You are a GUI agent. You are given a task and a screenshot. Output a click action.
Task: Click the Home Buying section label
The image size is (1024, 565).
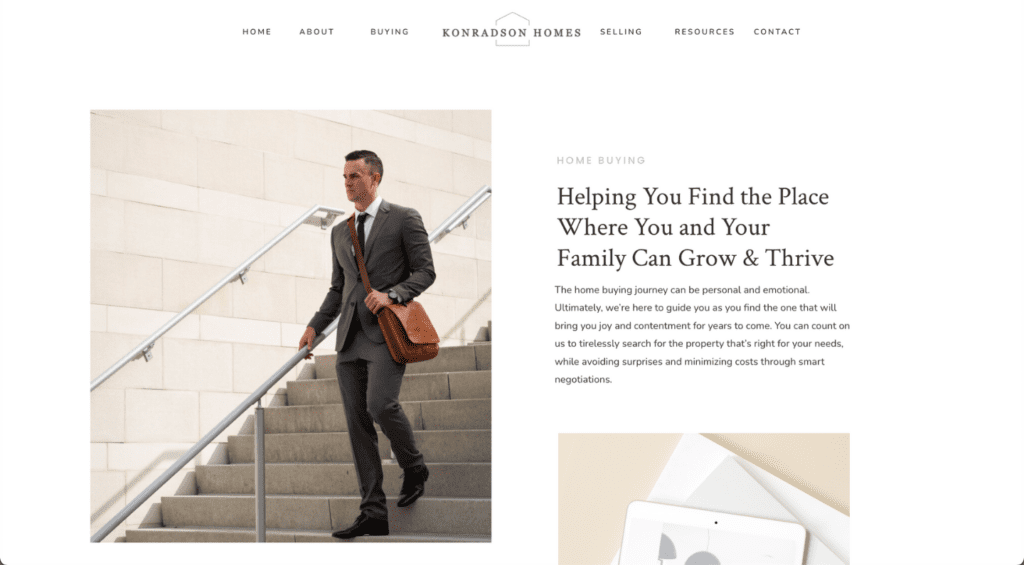click(x=601, y=160)
